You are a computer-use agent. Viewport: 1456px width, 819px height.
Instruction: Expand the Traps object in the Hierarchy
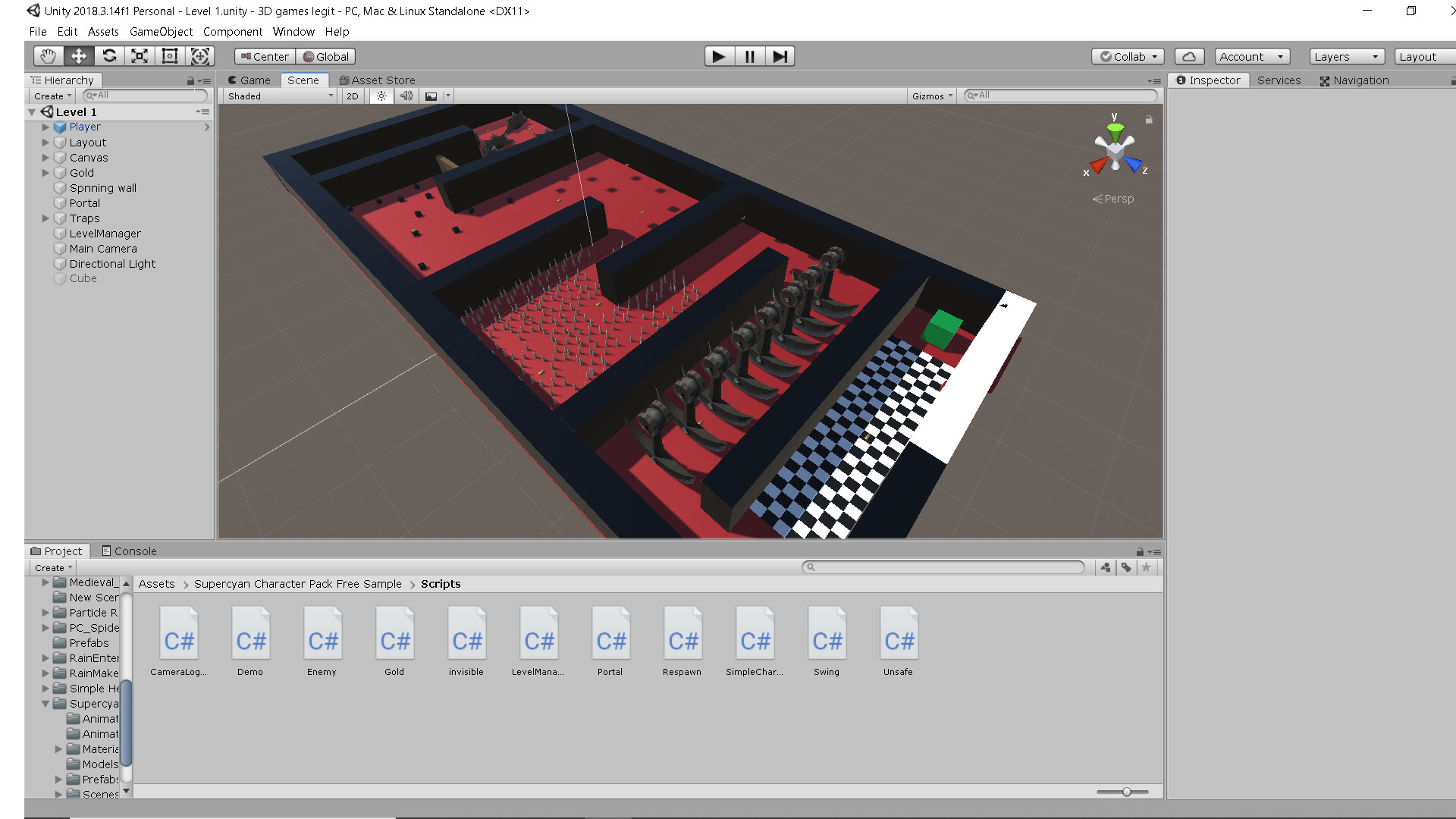tap(45, 218)
